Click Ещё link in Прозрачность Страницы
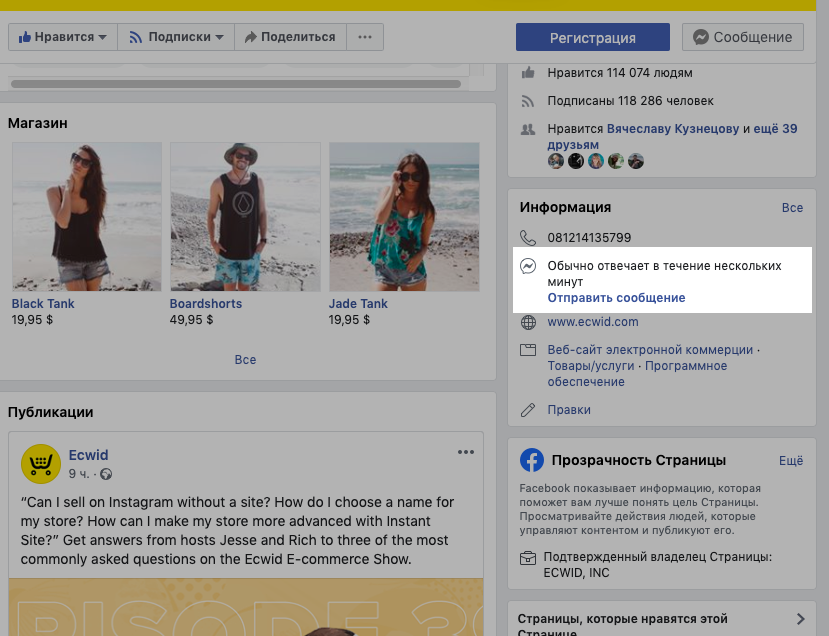829x636 pixels. [791, 460]
